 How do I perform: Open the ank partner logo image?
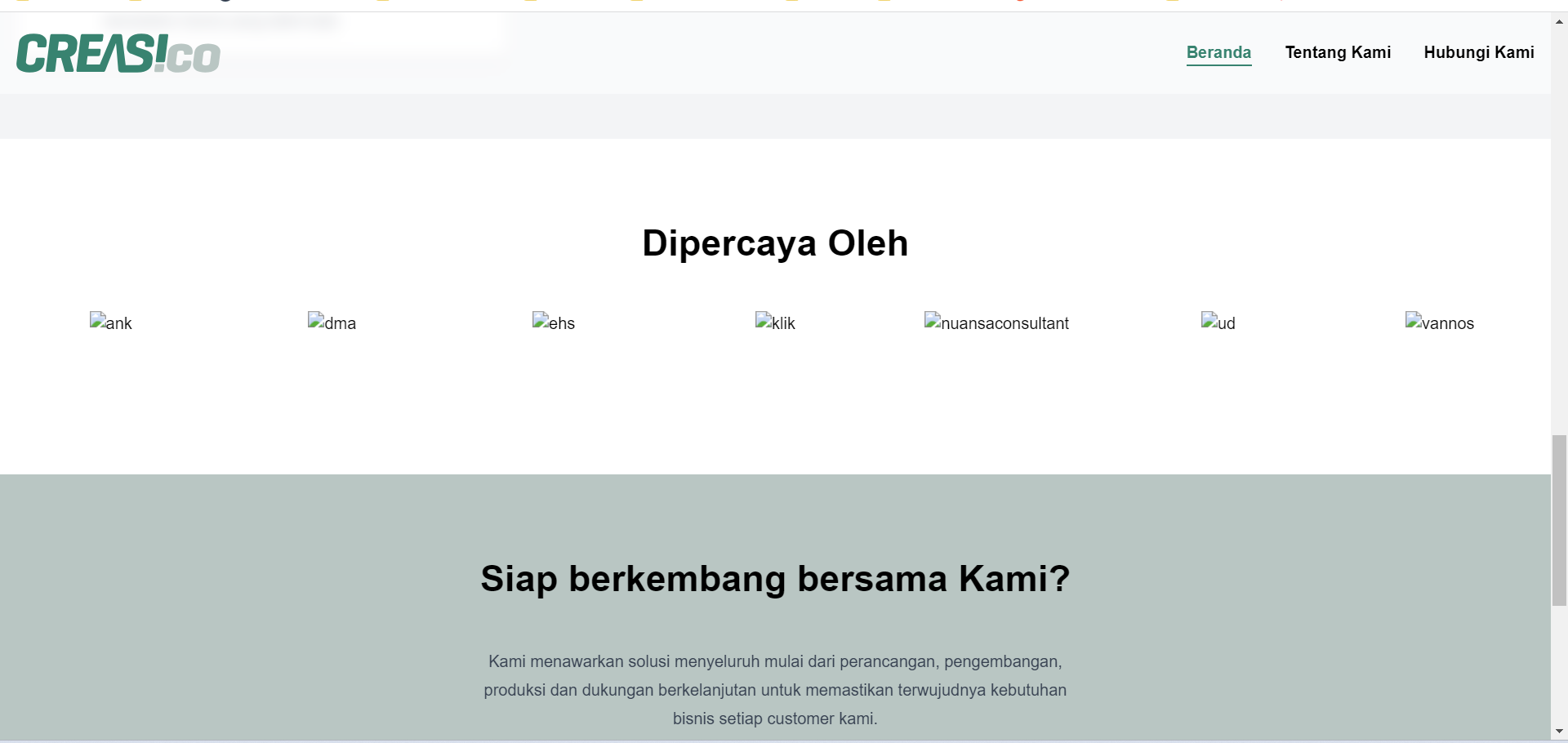point(110,323)
